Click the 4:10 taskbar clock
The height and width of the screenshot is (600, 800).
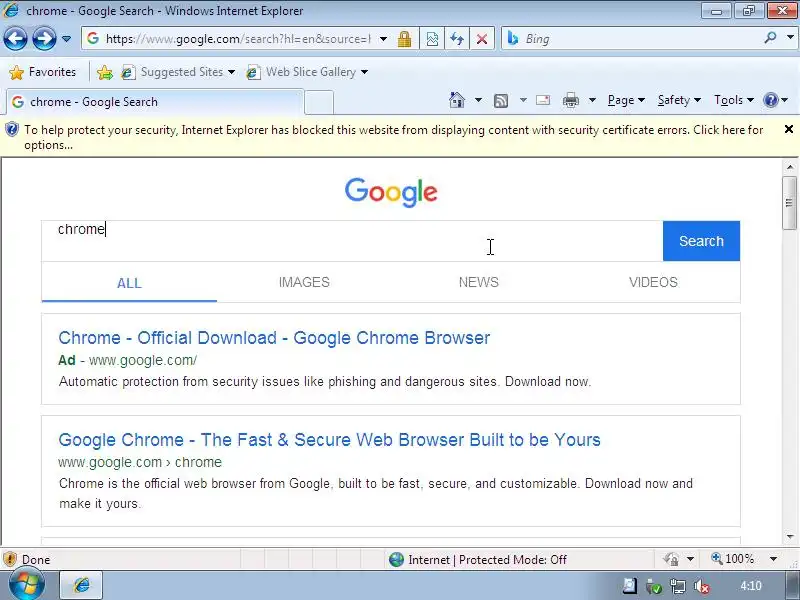coord(751,586)
